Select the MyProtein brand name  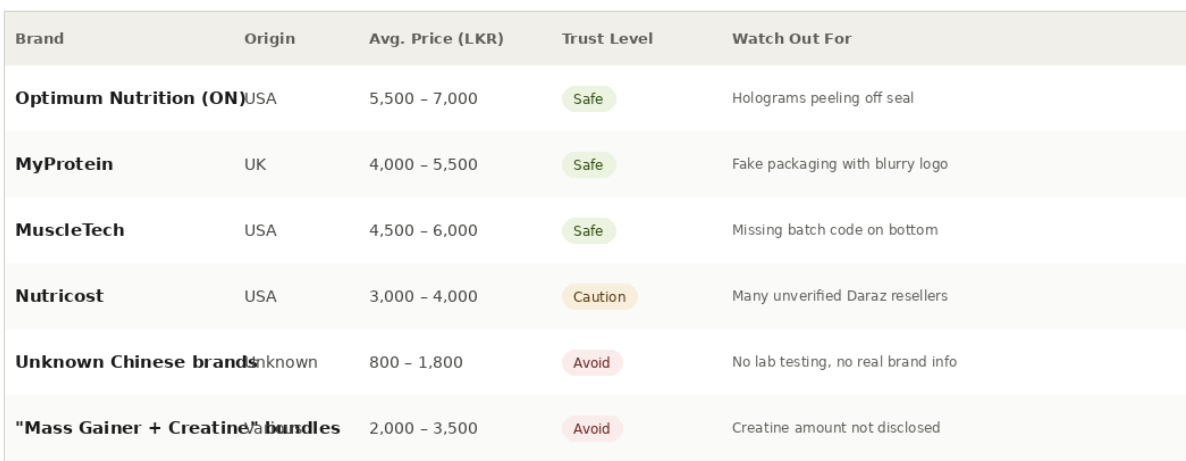(64, 164)
